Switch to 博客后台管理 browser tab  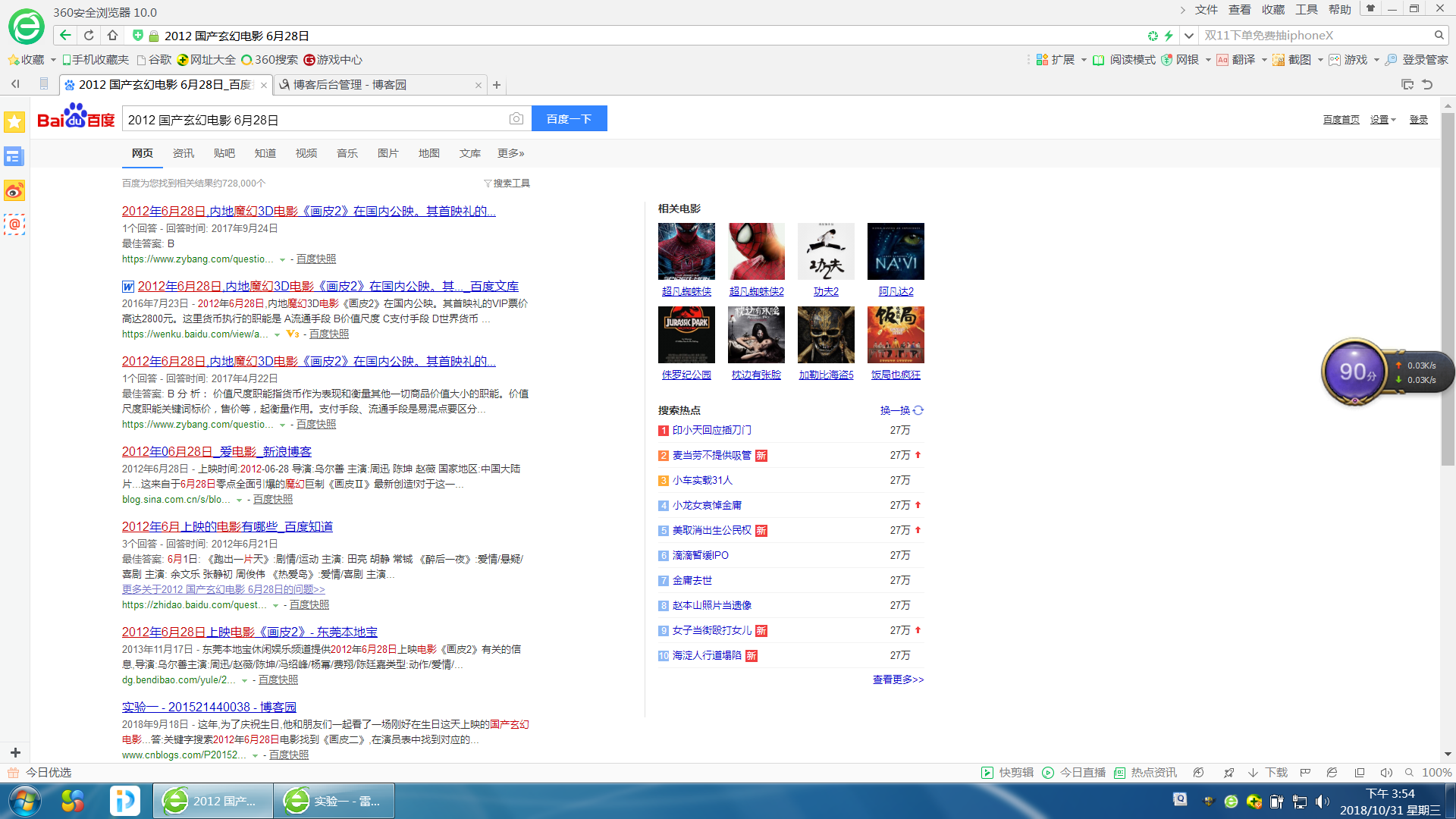coord(349,85)
